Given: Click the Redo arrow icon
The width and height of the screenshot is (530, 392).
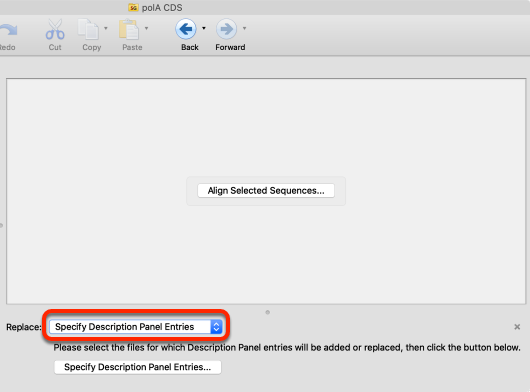Looking at the screenshot, I should click(x=8, y=30).
